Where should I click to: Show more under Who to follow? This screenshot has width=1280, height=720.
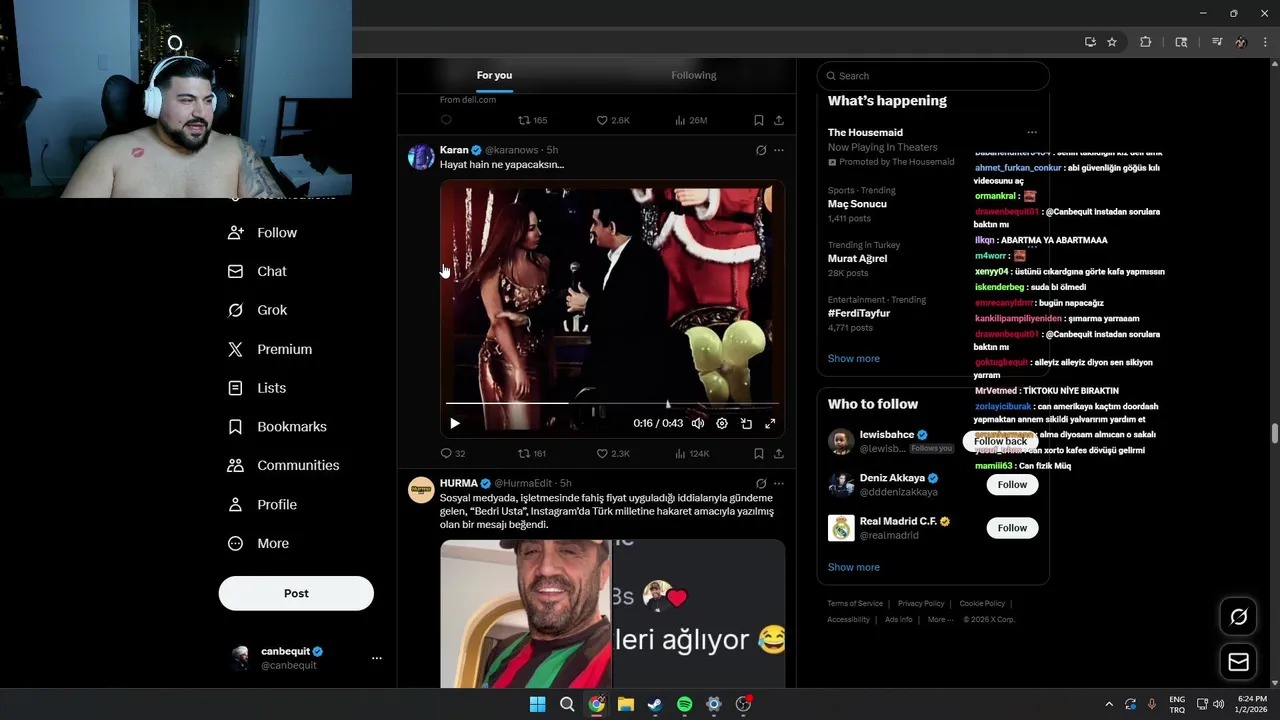pyautogui.click(x=853, y=567)
